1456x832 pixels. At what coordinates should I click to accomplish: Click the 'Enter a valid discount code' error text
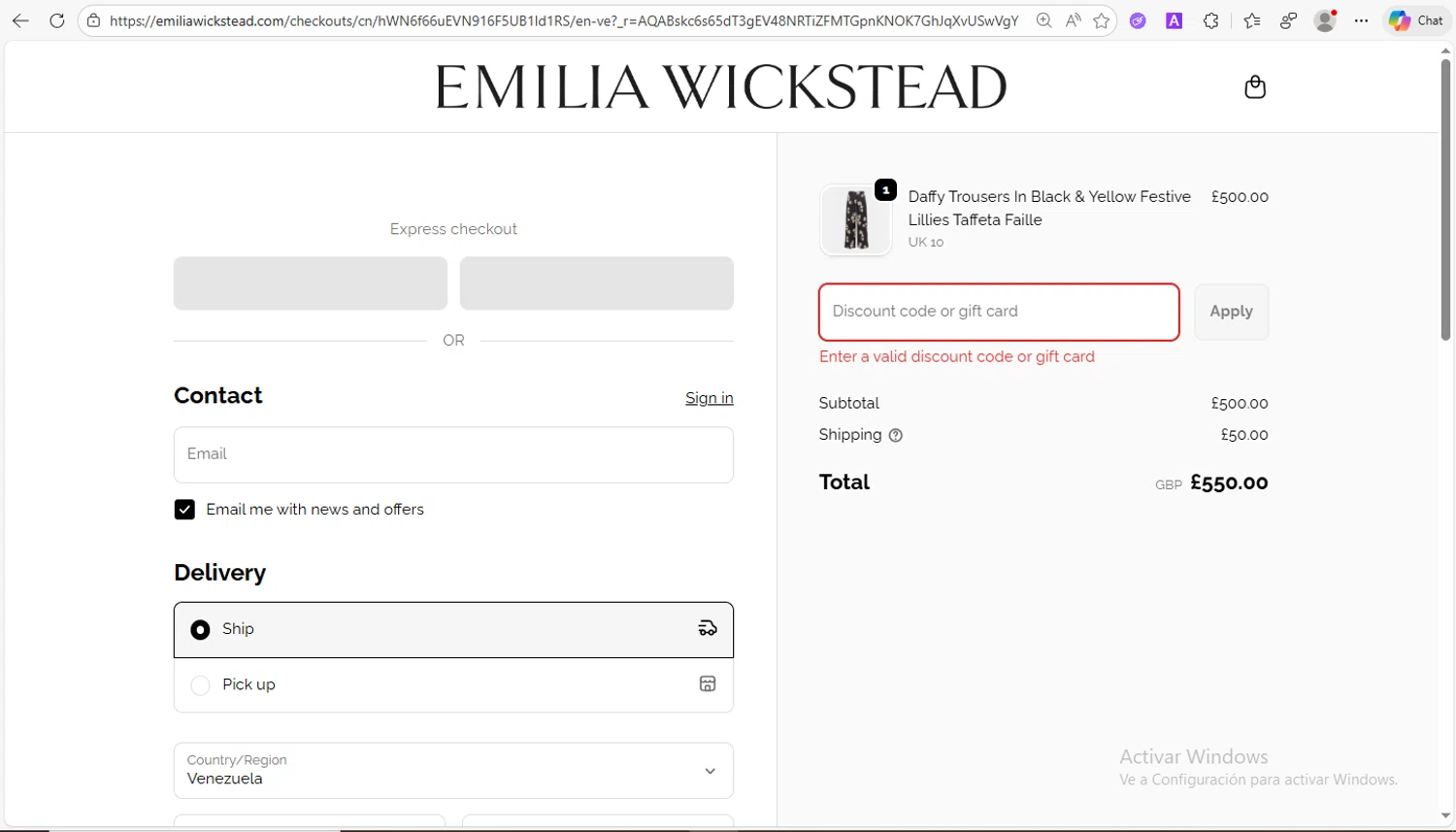[957, 356]
